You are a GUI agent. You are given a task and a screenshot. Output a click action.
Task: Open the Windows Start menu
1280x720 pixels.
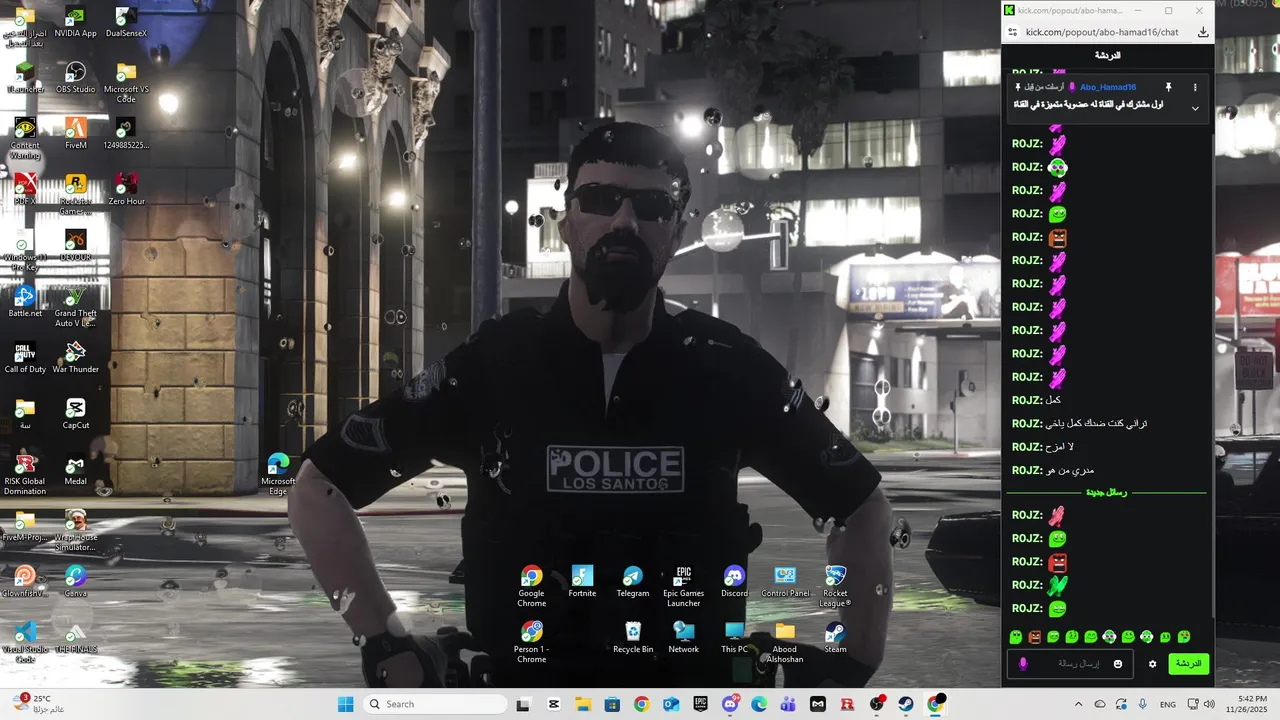click(x=345, y=704)
